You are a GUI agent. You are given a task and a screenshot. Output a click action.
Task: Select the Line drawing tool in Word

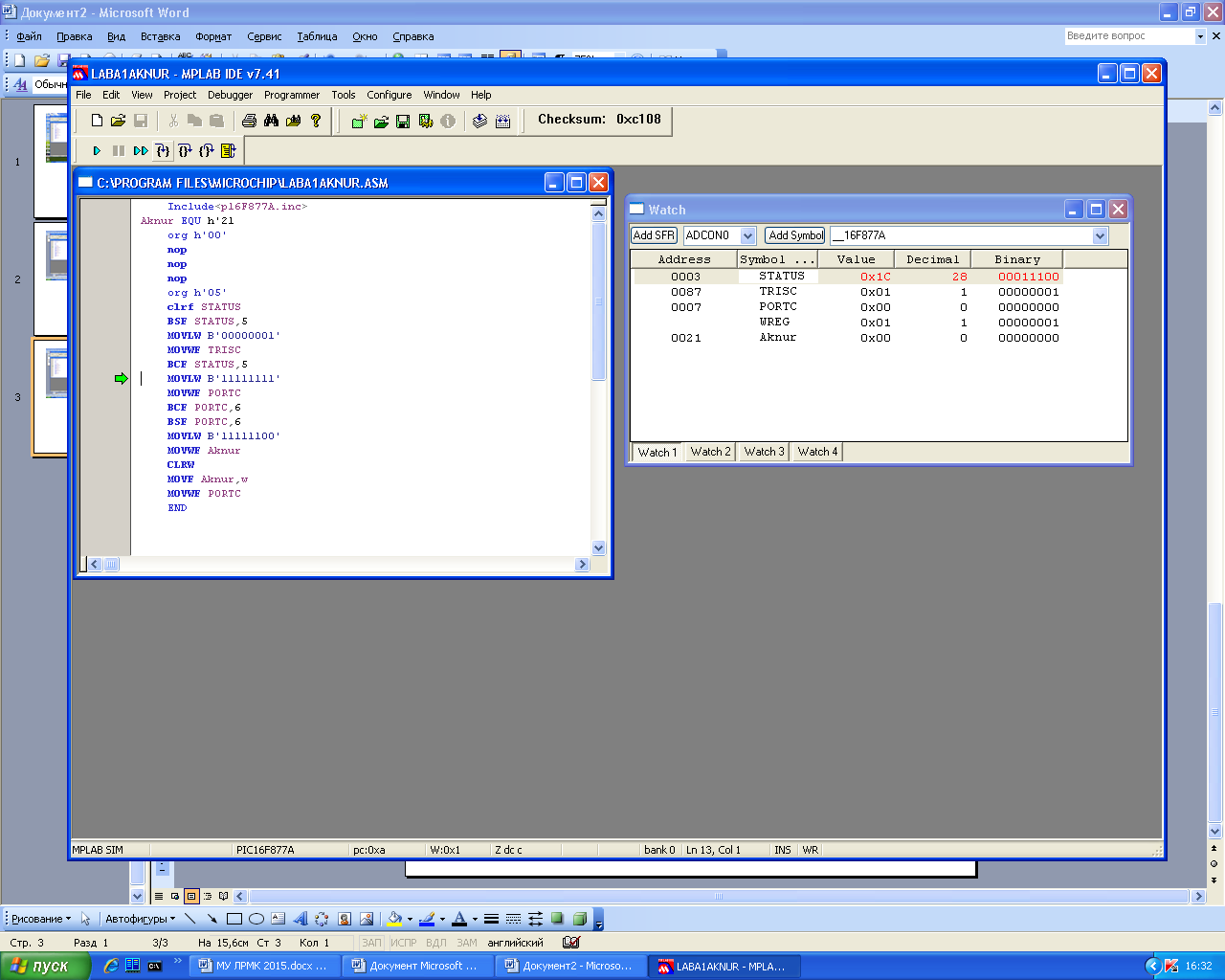(x=189, y=919)
